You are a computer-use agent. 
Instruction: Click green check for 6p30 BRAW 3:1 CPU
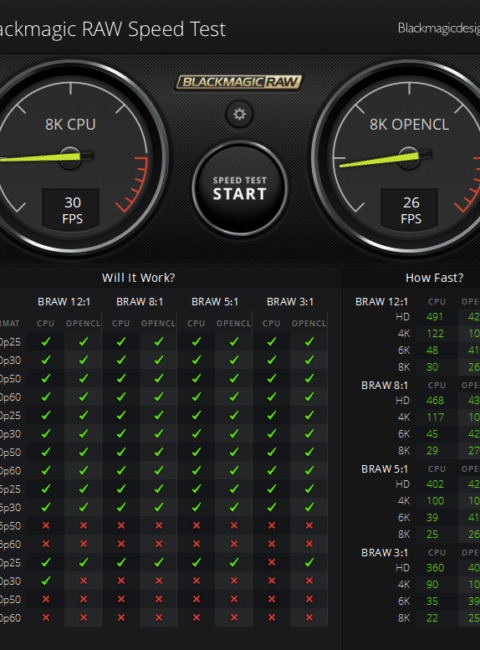coord(272,507)
